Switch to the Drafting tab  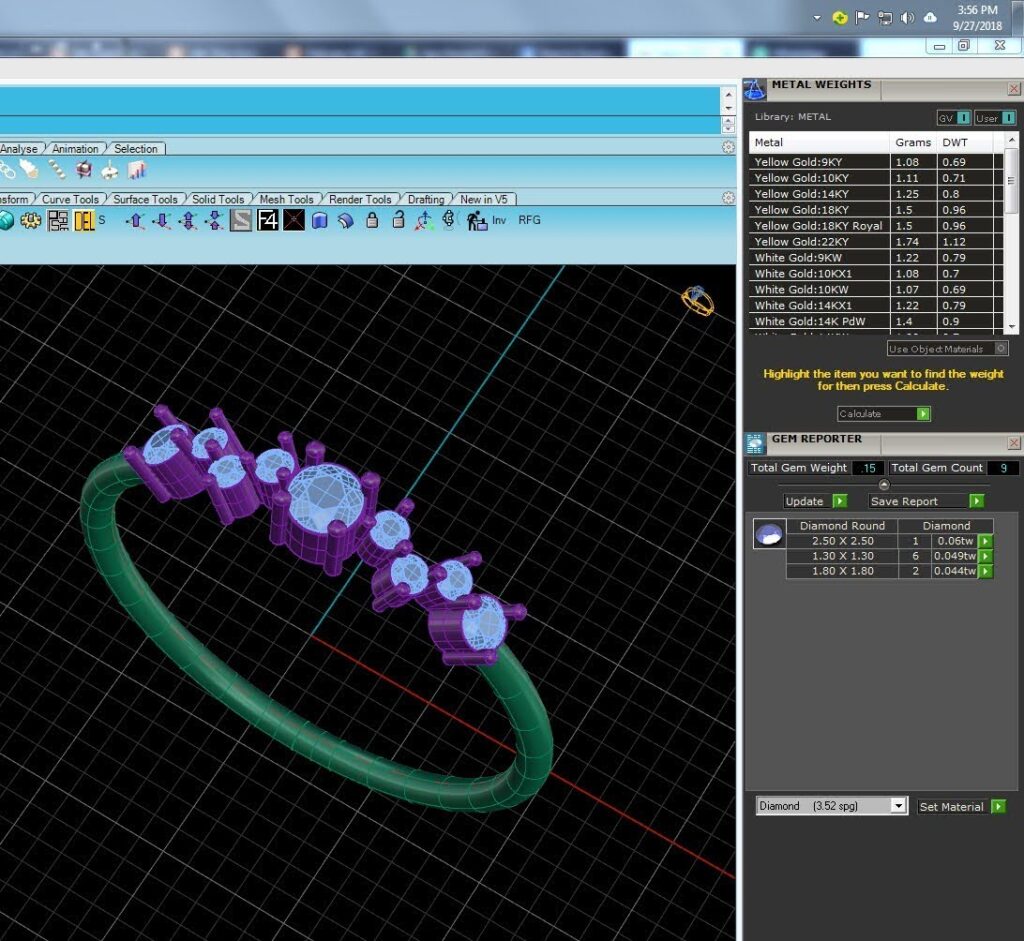pos(426,199)
